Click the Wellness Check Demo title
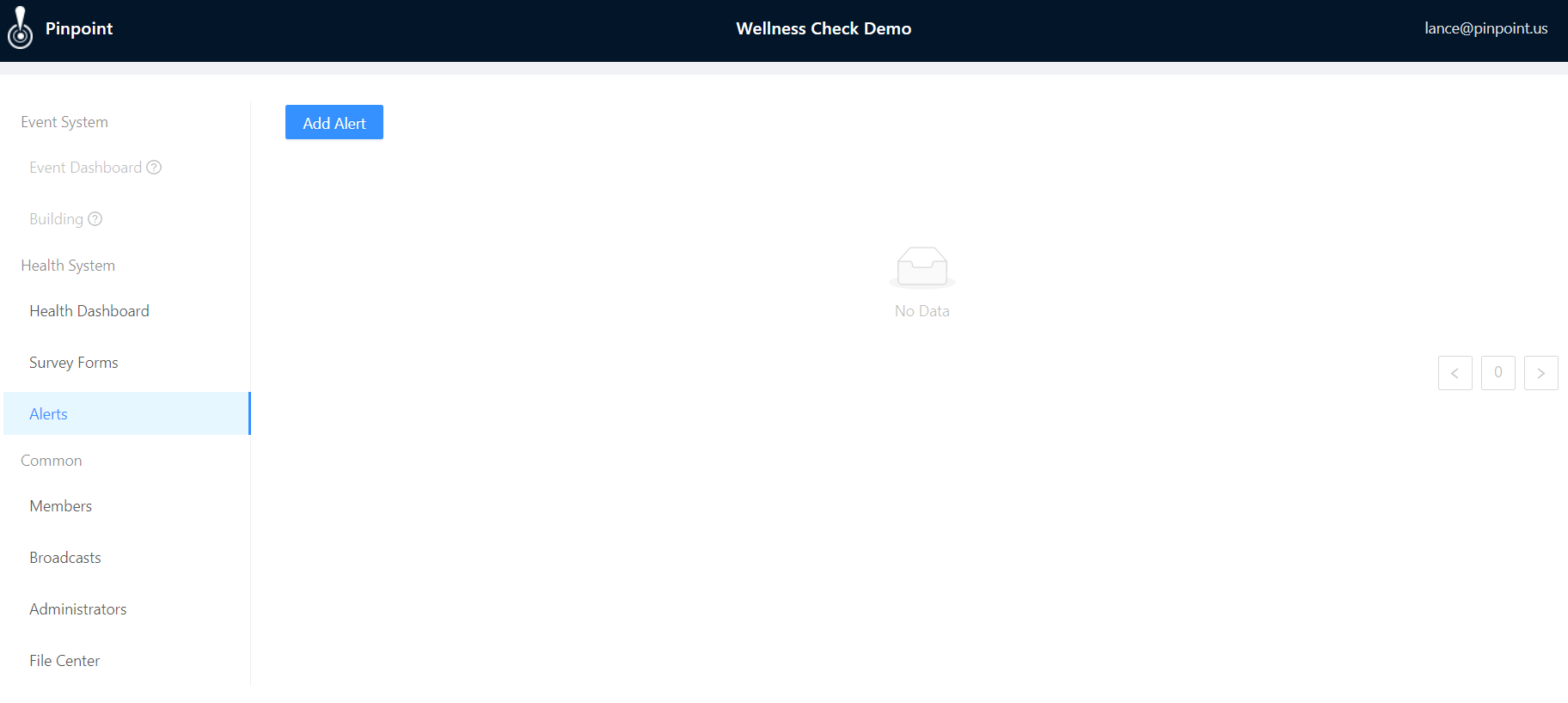 pyautogui.click(x=824, y=28)
